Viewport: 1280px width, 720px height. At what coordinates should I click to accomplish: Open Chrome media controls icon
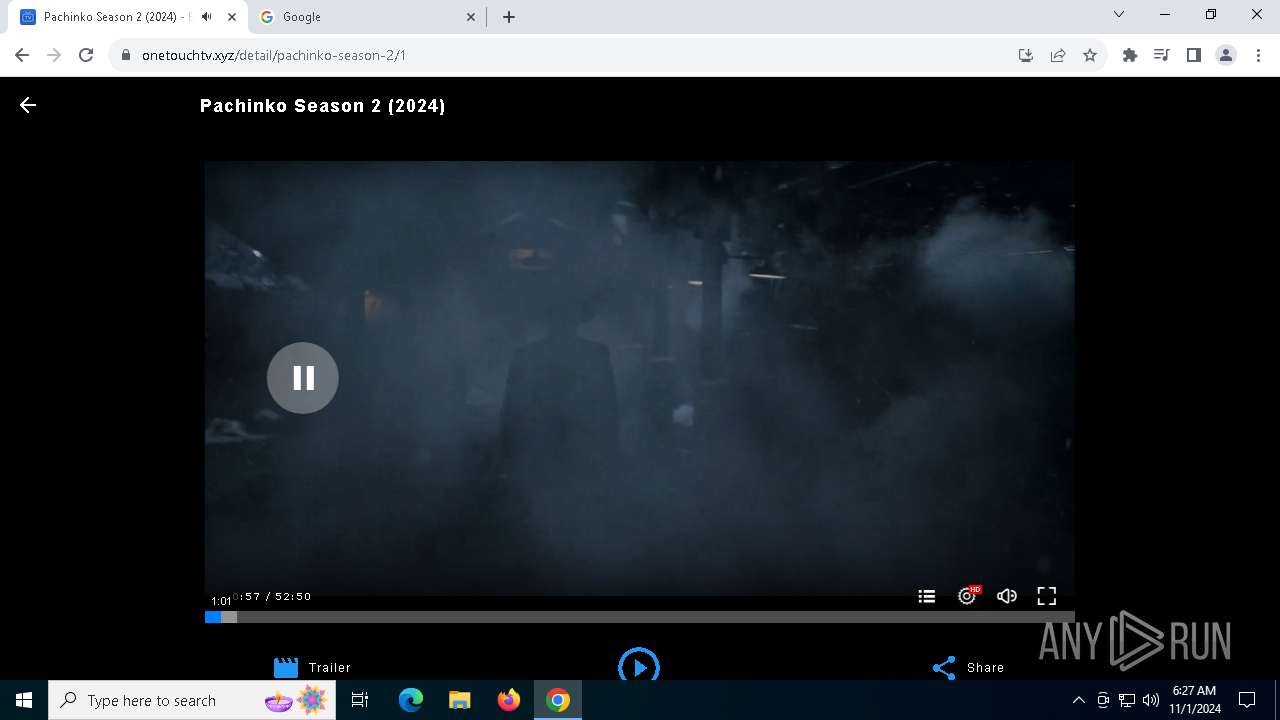point(1162,55)
